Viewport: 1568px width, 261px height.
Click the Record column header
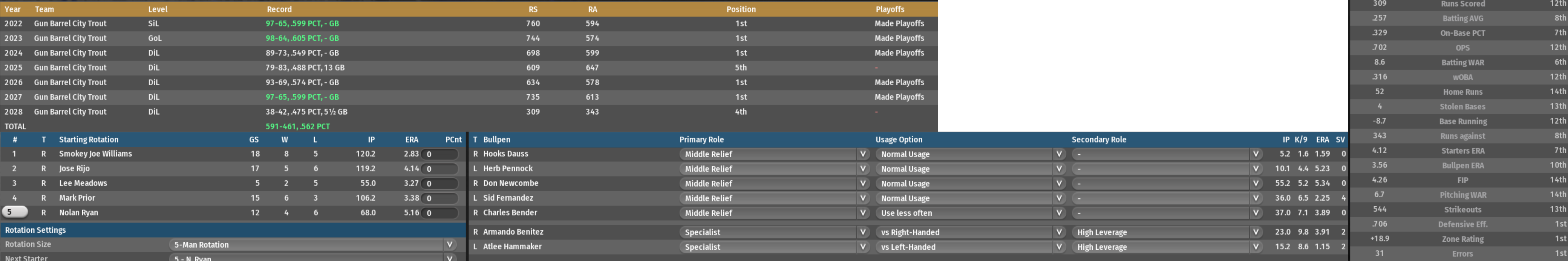tap(279, 9)
